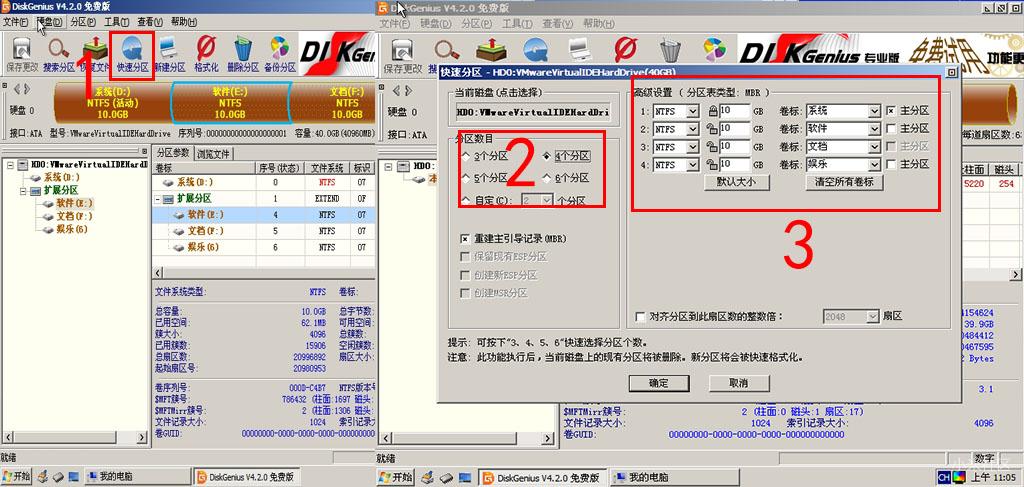Open 我的电脑 in left taskbar
1024x487 pixels.
(137, 477)
